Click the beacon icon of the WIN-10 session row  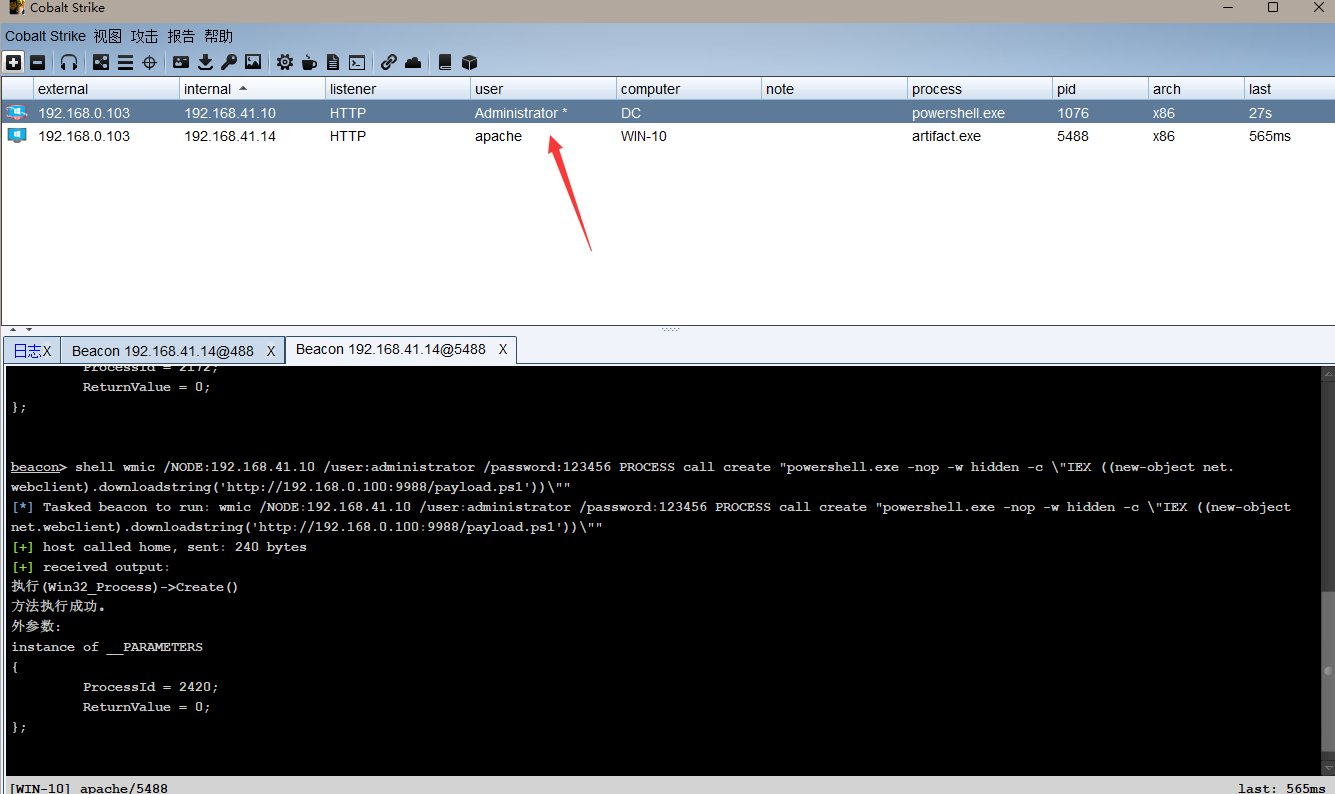point(17,135)
